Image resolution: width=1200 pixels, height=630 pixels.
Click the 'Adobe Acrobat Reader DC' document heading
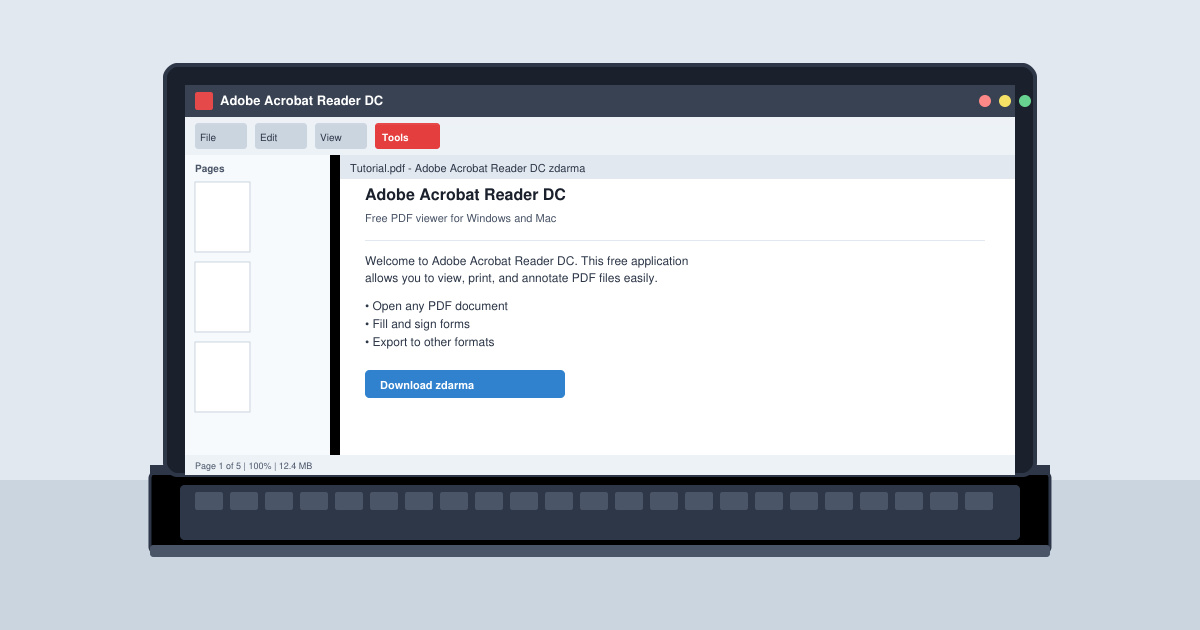click(x=465, y=195)
